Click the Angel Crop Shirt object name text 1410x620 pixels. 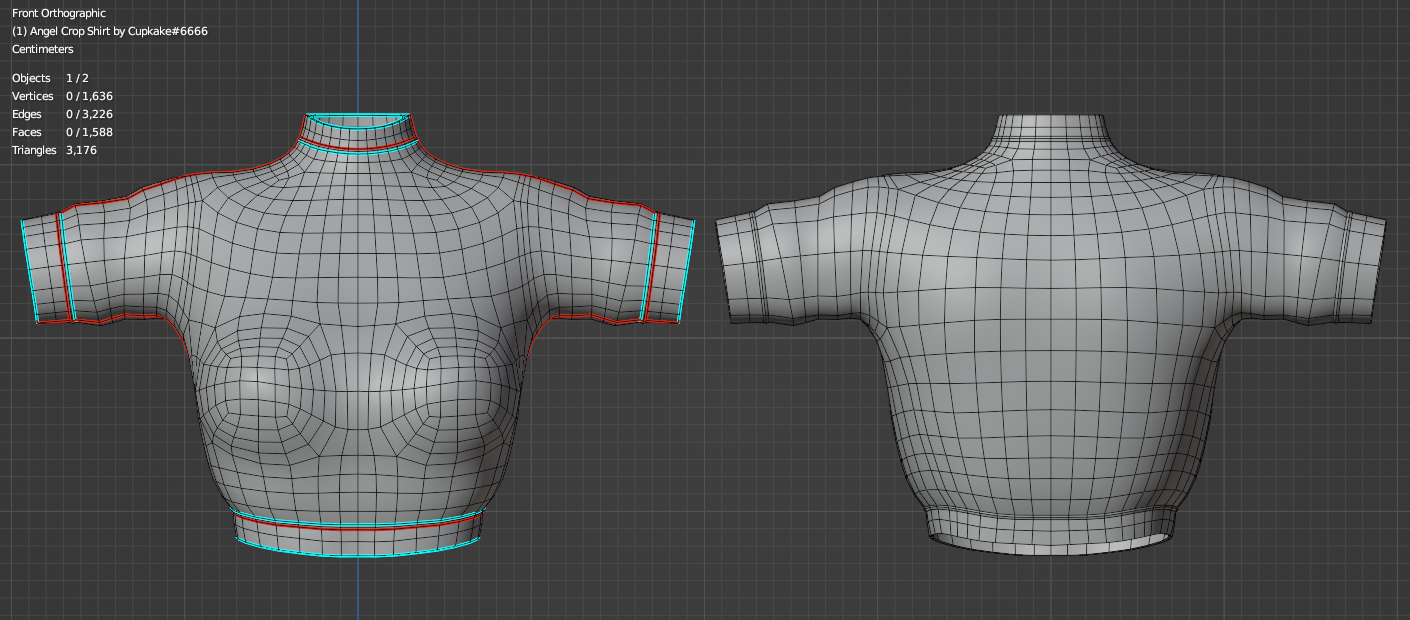(x=110, y=31)
